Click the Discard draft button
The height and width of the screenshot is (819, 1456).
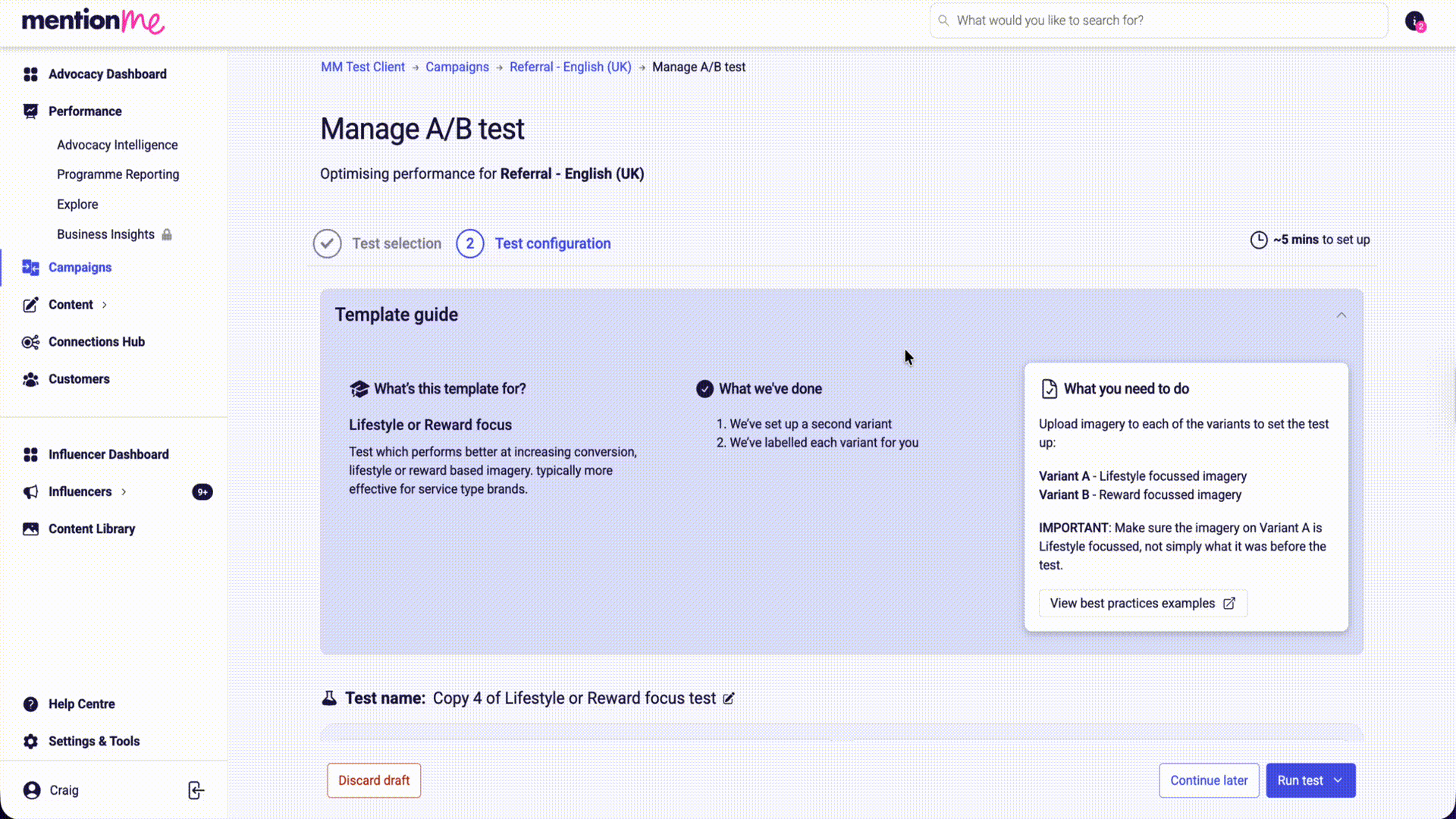click(373, 780)
